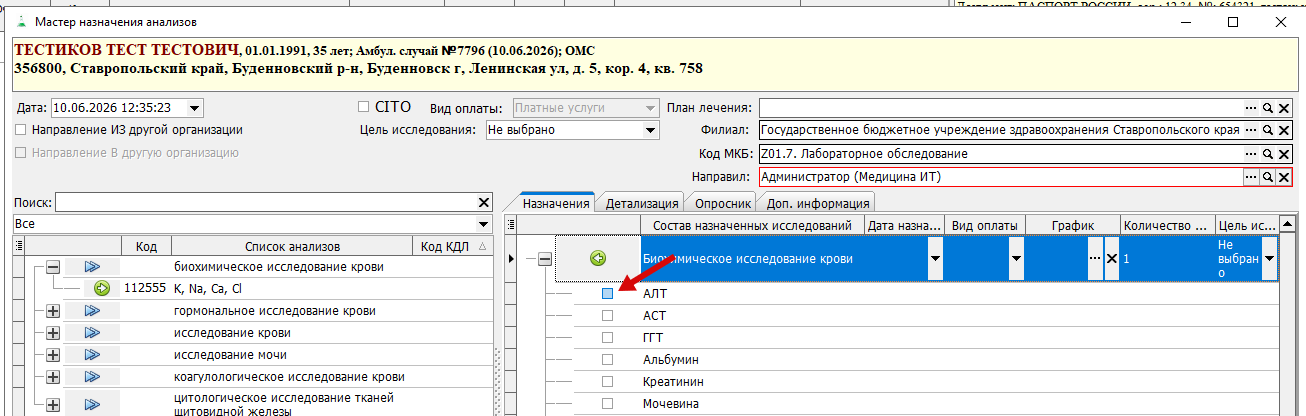
Task: Open Направил selection with ellipsis button
Action: [x=1250, y=177]
